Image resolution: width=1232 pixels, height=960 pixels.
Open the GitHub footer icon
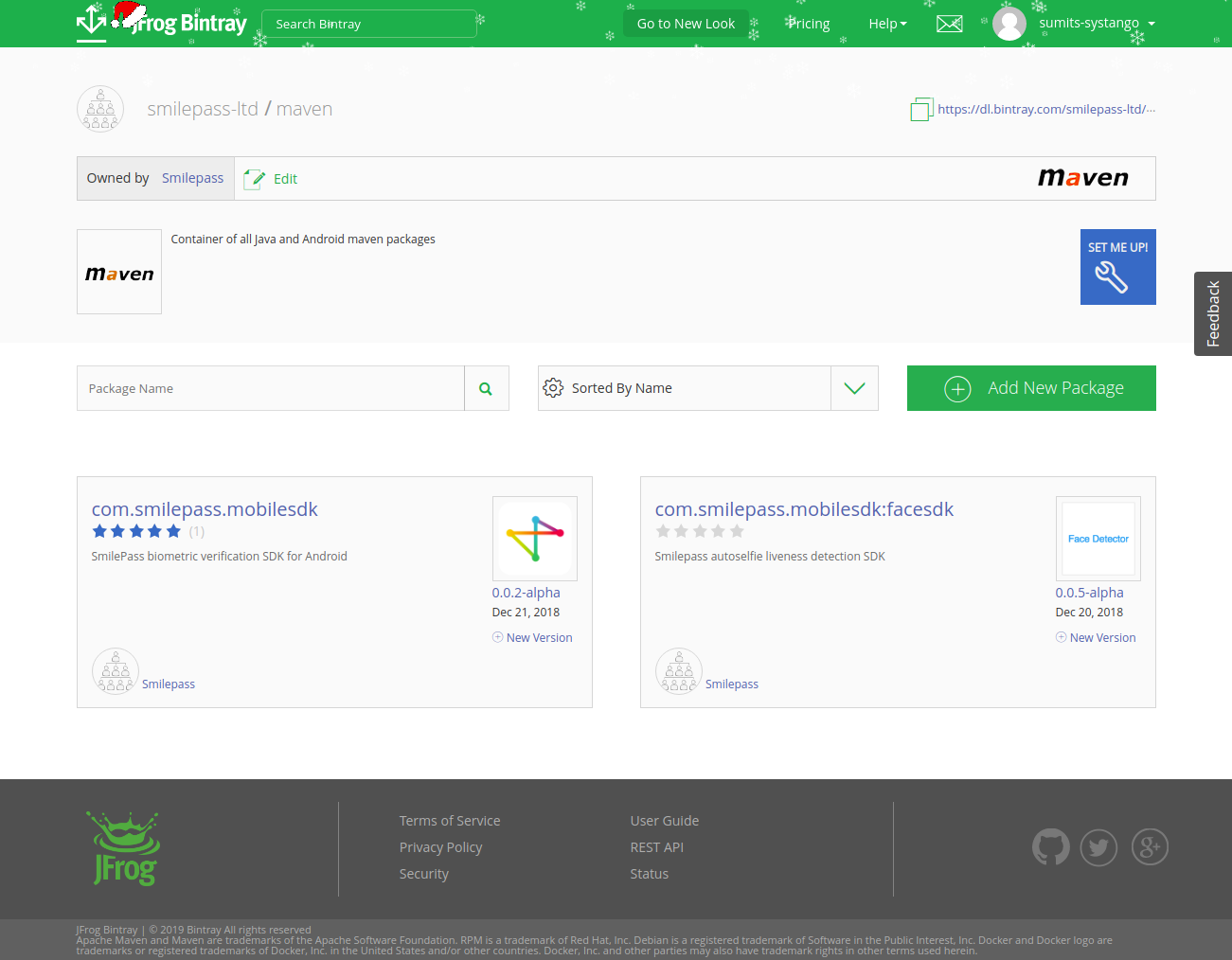tap(1051, 847)
